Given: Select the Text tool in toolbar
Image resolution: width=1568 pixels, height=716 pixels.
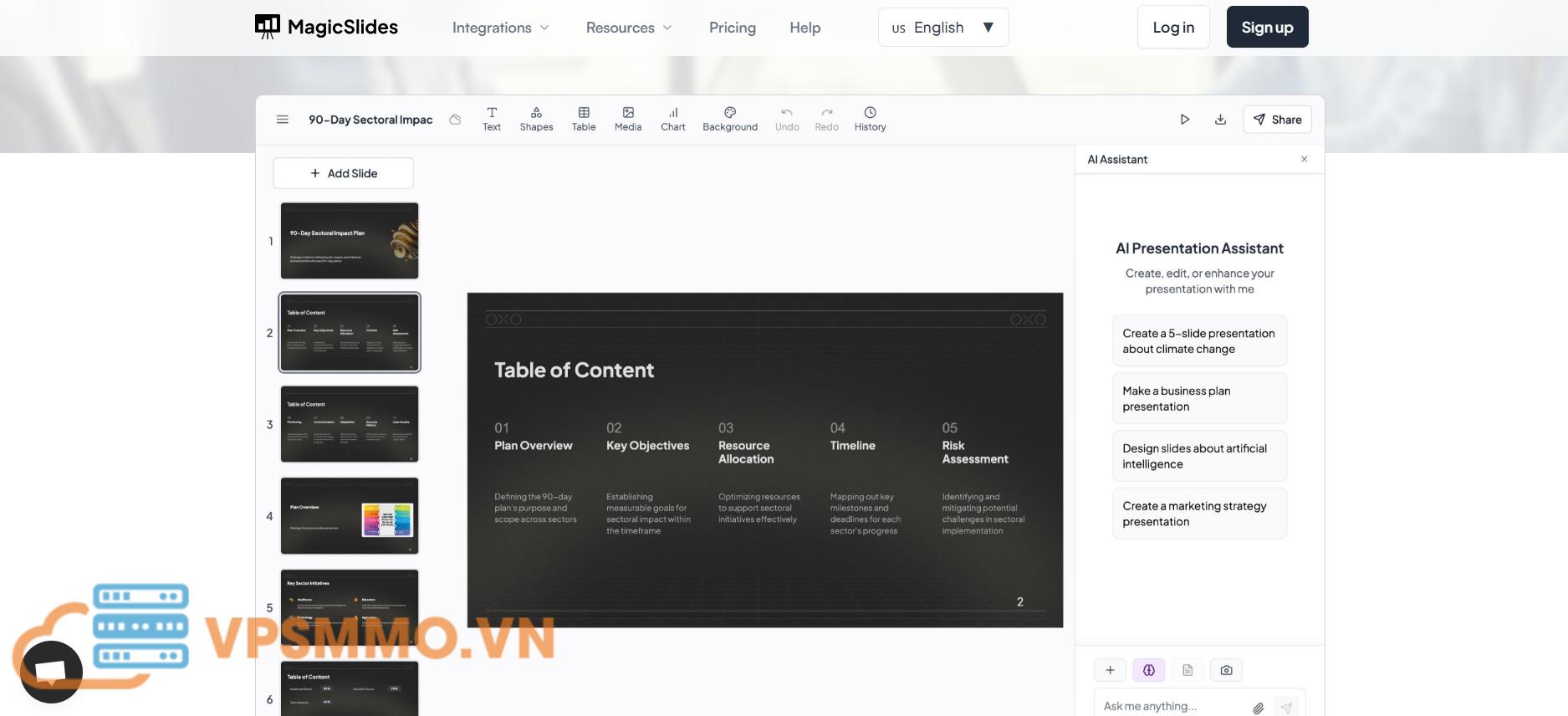Looking at the screenshot, I should coord(492,119).
